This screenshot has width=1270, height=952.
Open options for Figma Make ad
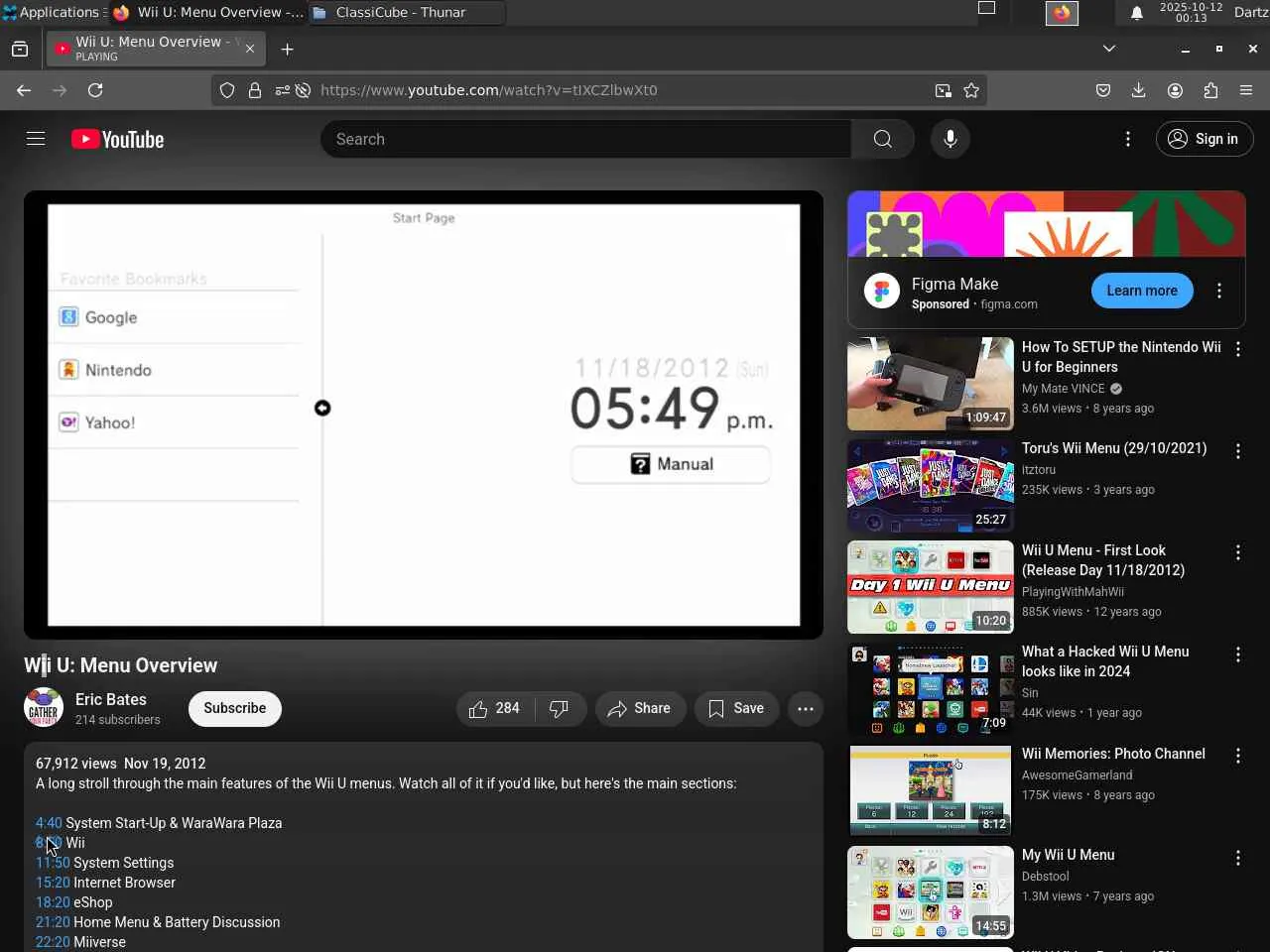[1219, 291]
